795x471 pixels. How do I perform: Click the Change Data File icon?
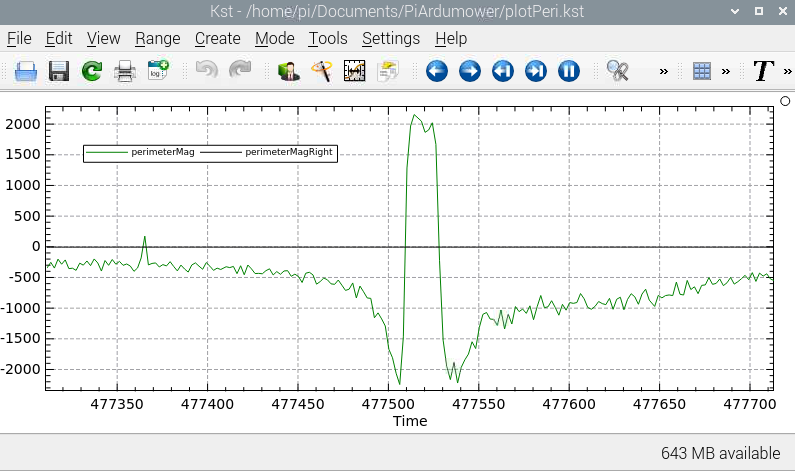click(388, 71)
